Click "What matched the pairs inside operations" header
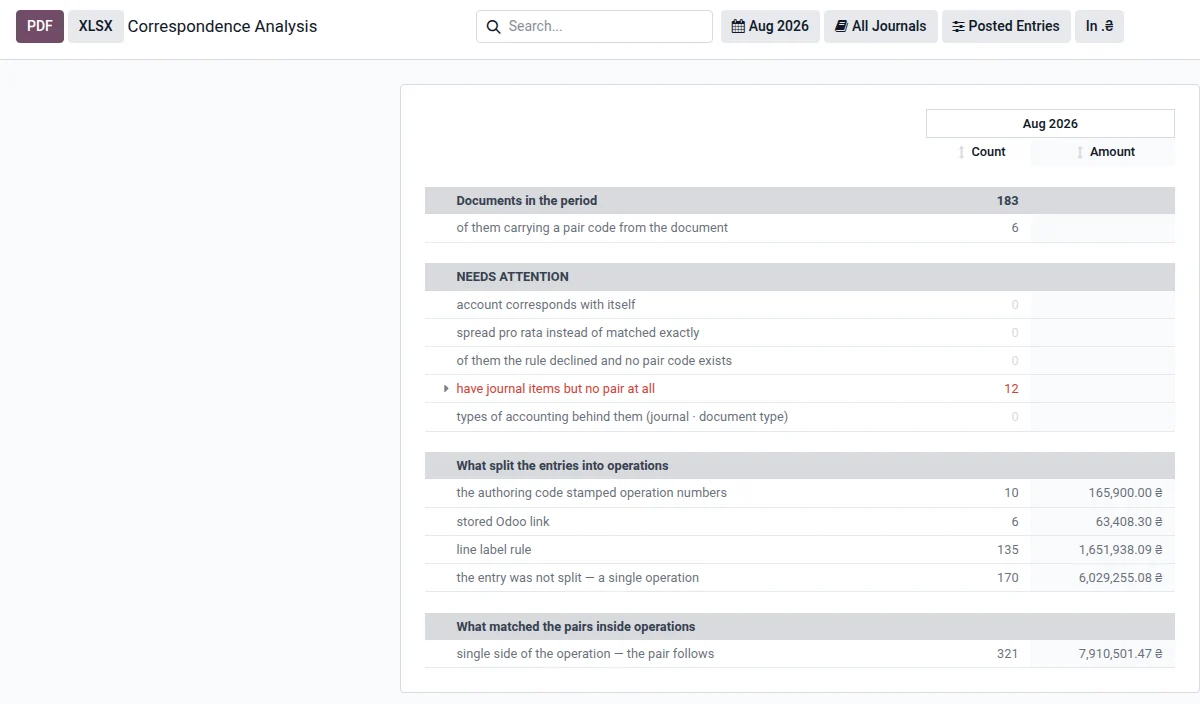The image size is (1200, 704). coord(800,627)
